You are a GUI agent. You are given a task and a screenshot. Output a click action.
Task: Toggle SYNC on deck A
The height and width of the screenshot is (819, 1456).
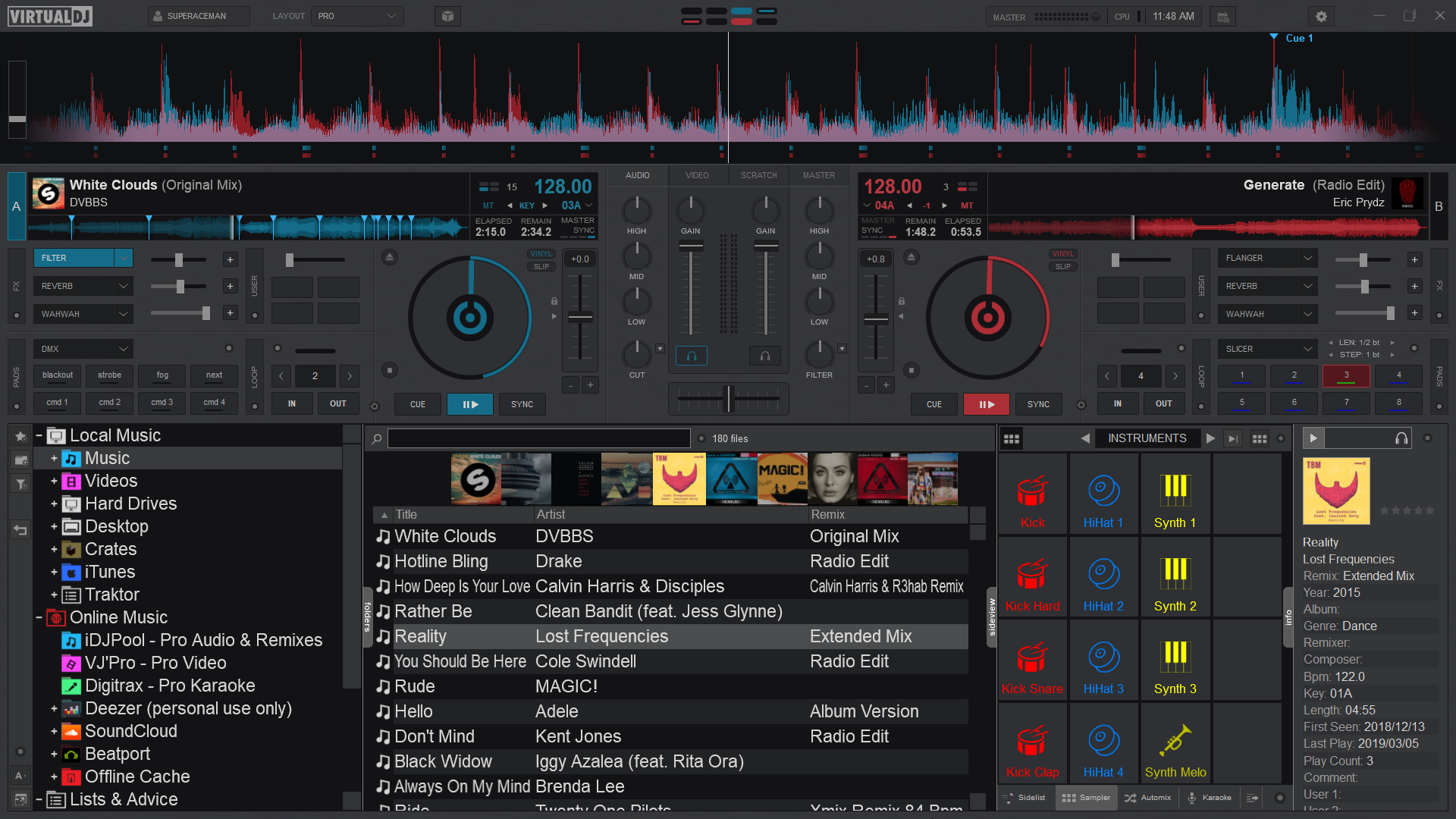(x=522, y=404)
